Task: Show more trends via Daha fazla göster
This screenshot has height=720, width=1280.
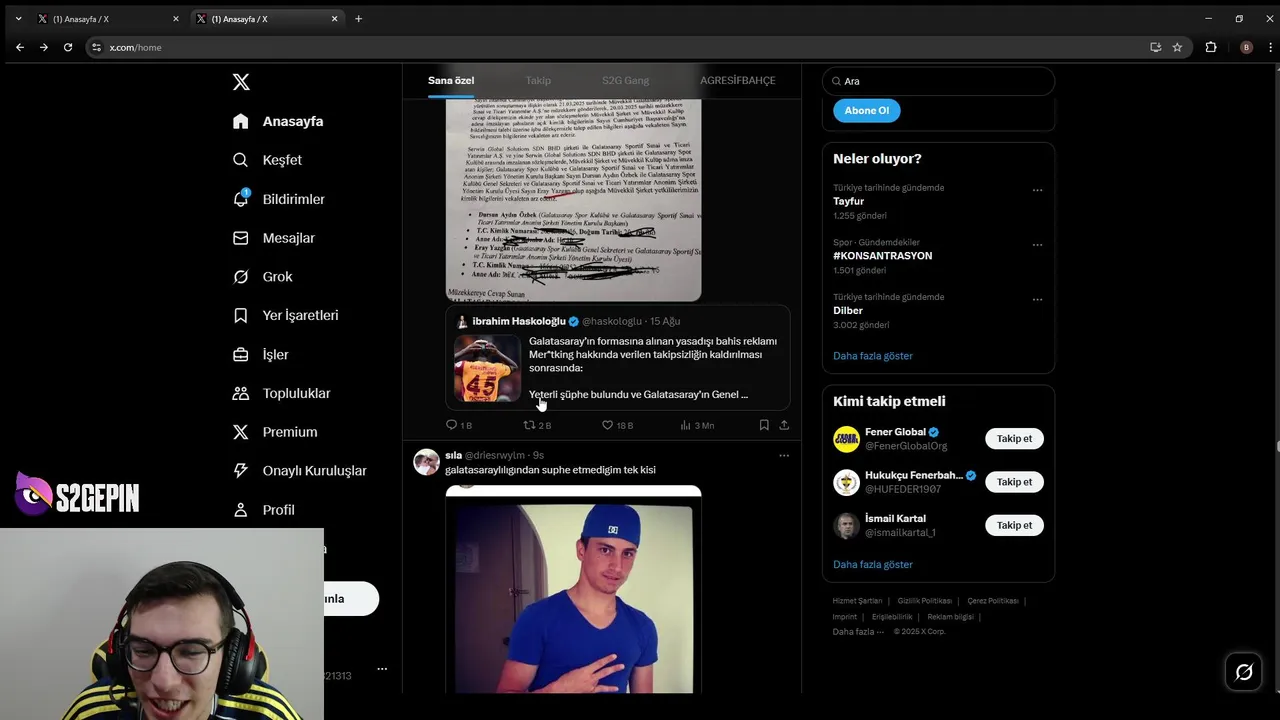Action: [x=873, y=356]
